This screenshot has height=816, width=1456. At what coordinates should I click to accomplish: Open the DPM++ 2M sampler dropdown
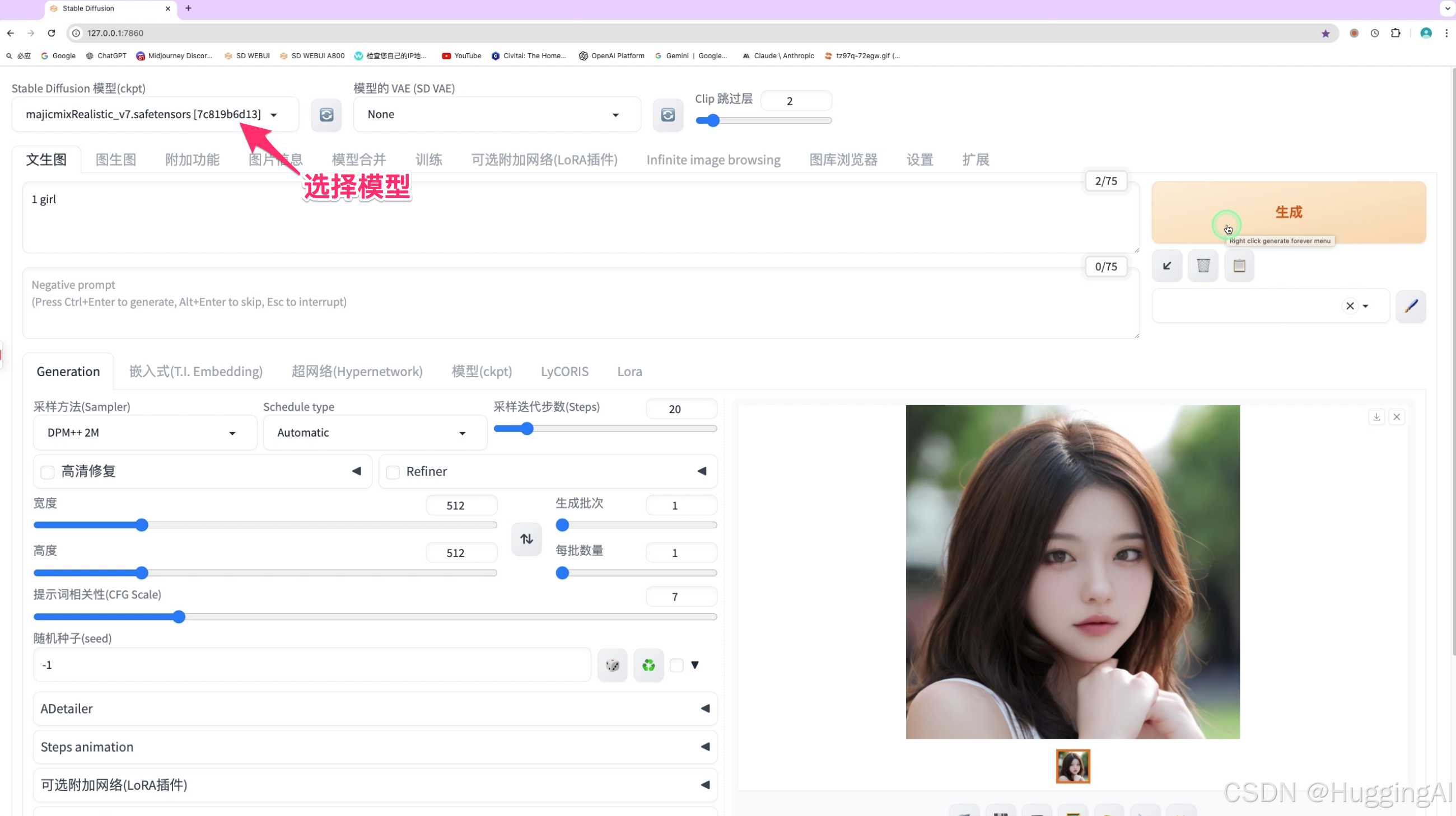point(144,433)
